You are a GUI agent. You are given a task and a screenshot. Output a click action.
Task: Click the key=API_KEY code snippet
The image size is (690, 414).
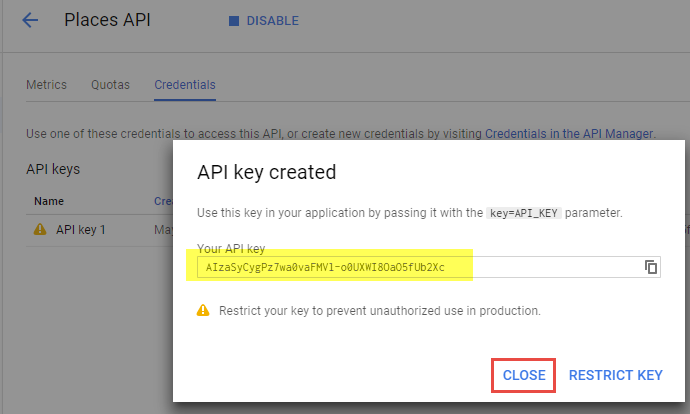[x=524, y=213]
